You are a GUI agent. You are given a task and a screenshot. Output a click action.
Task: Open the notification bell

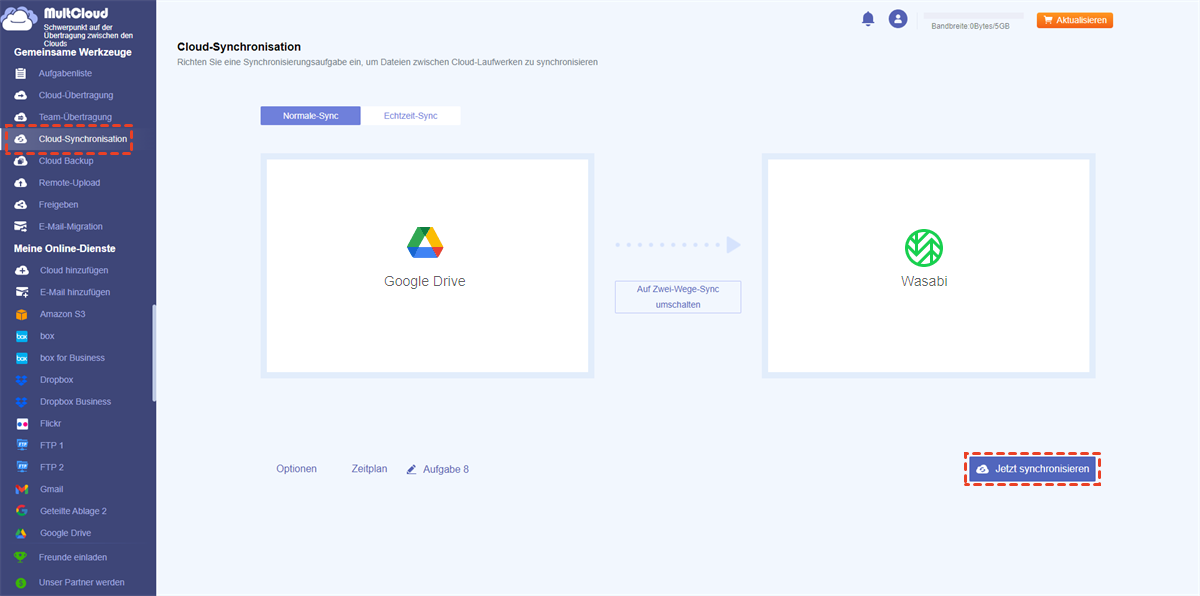click(868, 19)
